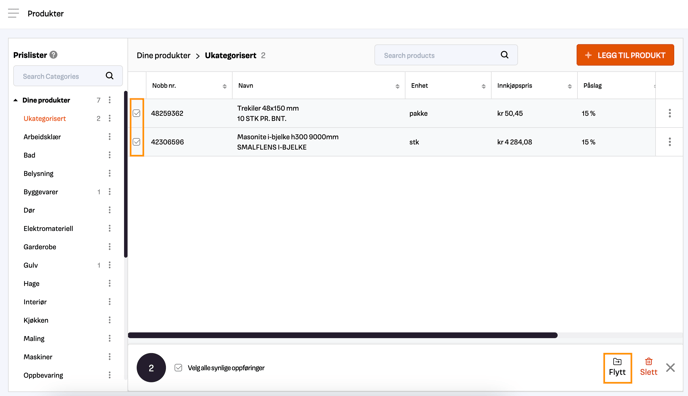Click the LEGG TIL PRODUKT button

(625, 55)
